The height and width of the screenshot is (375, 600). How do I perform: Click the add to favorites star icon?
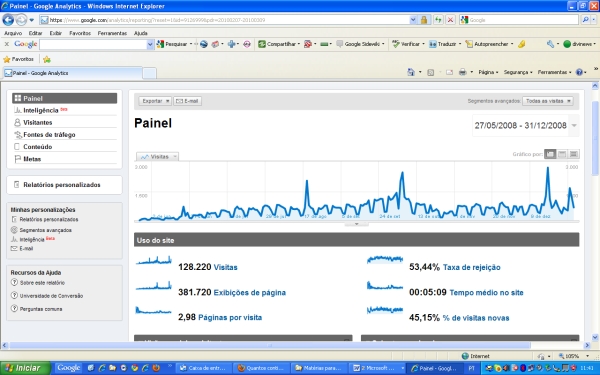[47, 59]
